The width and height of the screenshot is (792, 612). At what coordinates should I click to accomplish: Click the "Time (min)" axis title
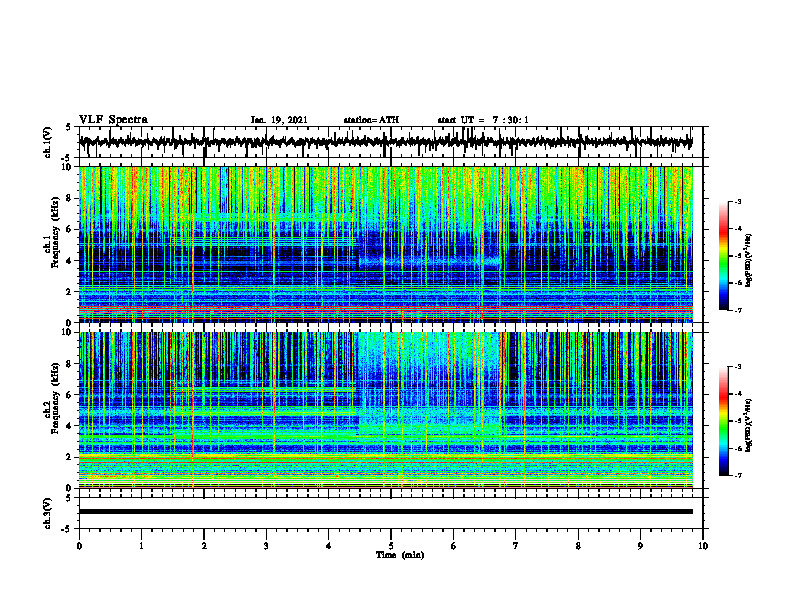tap(400, 555)
